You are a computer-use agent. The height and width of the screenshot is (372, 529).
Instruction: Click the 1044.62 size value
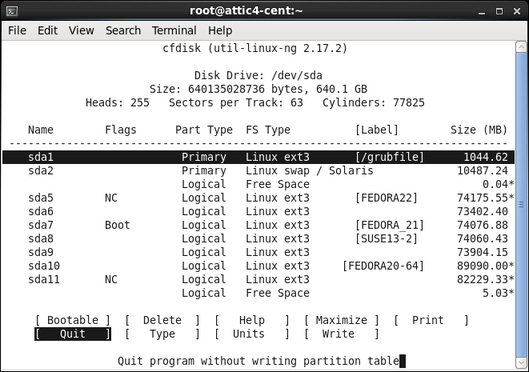tap(485, 157)
